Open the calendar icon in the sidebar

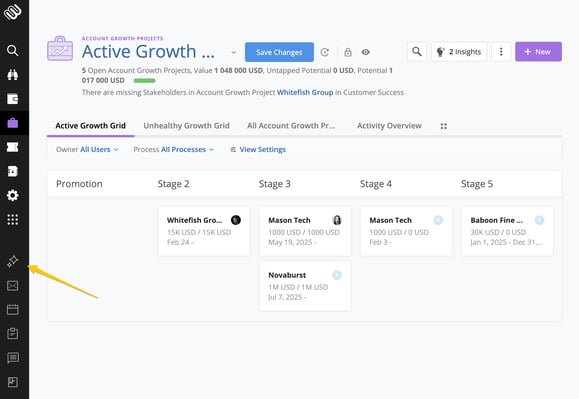click(13, 309)
